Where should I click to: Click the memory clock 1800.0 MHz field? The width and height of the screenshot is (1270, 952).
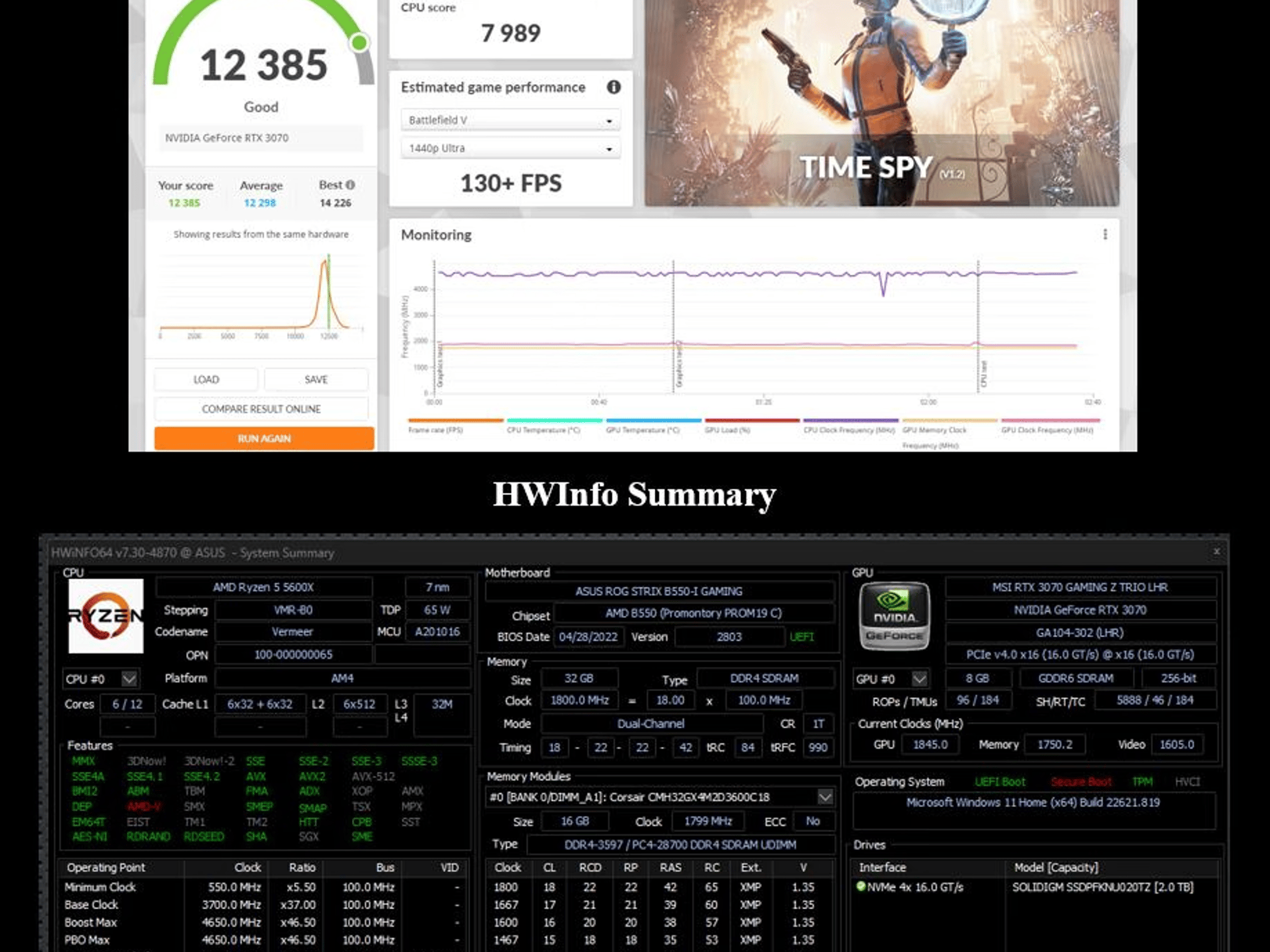pos(580,700)
